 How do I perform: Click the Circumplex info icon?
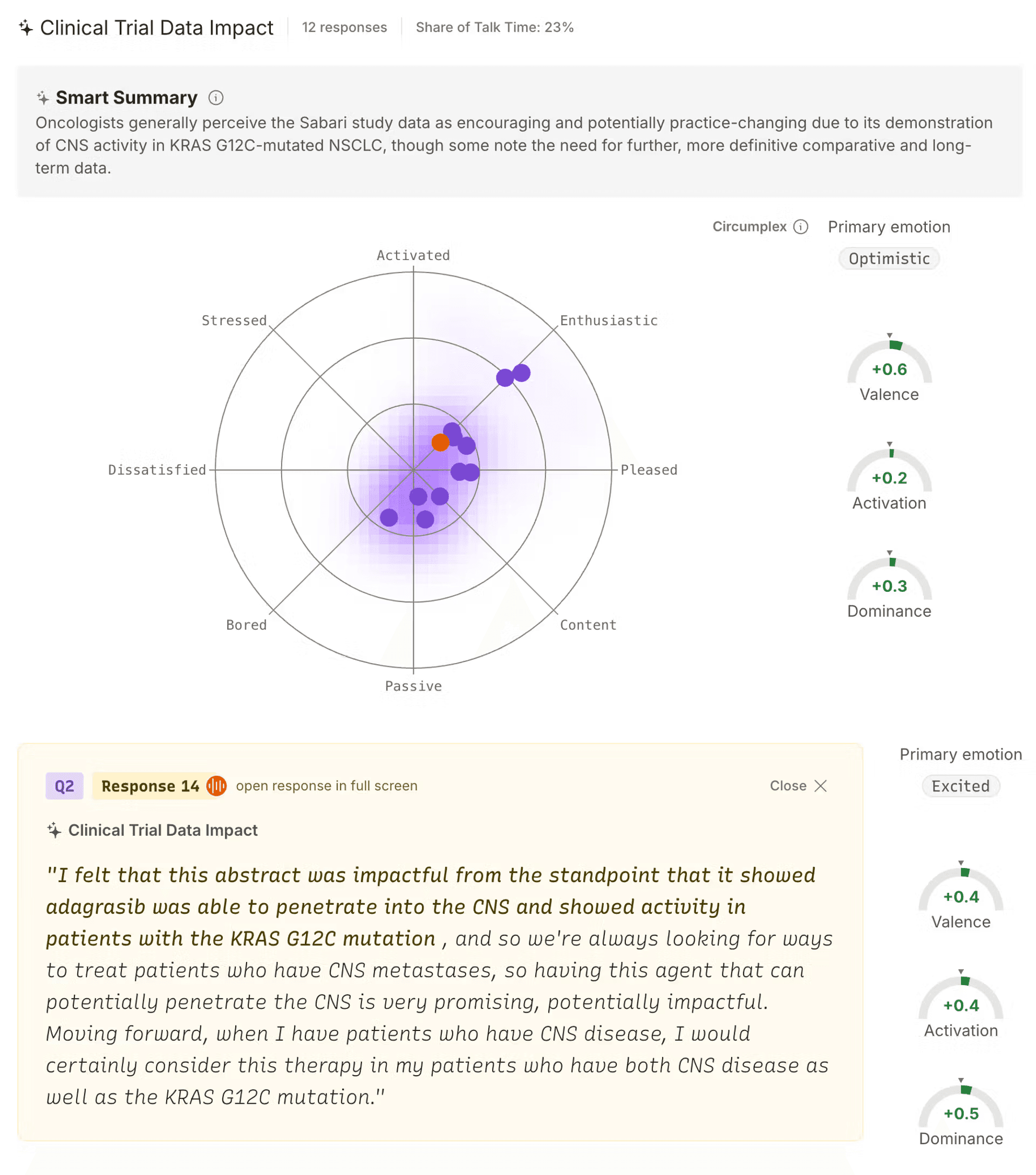click(x=801, y=227)
